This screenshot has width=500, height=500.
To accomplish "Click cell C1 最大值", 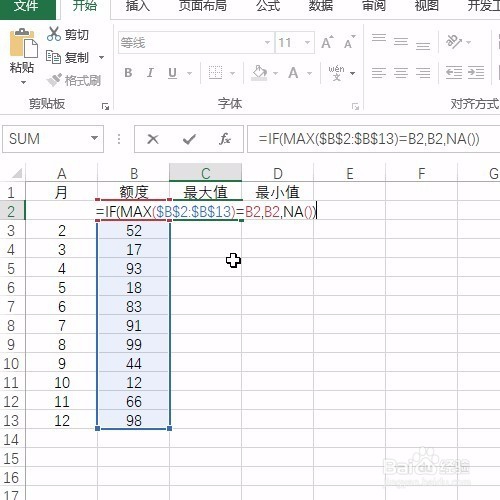I will pos(206,192).
